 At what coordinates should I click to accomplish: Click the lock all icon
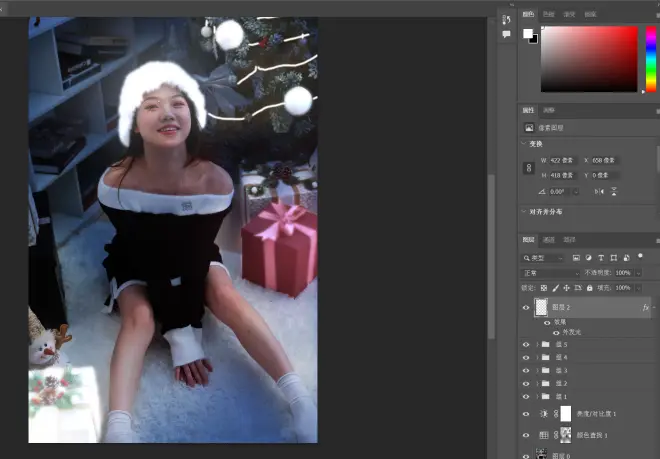[588, 288]
